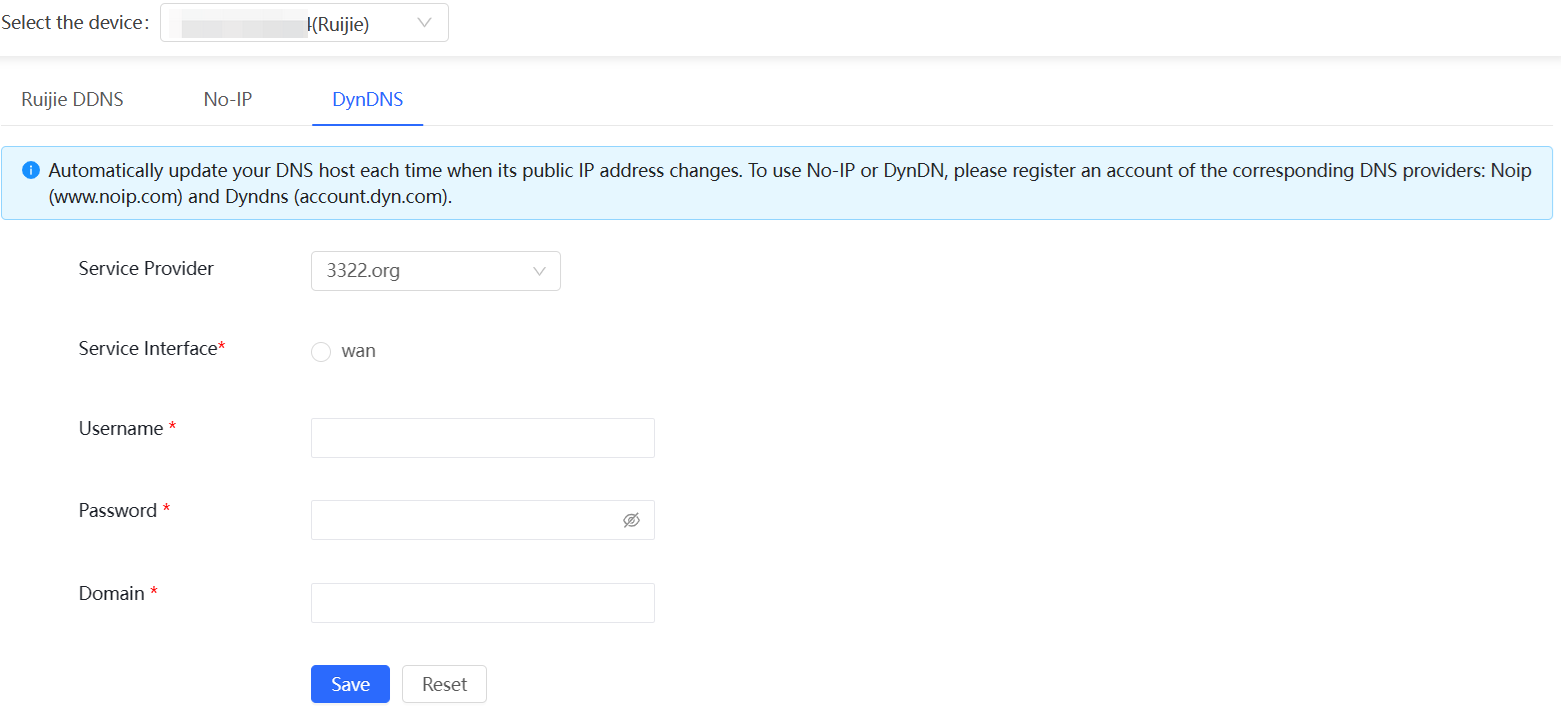
Task: Click the Service Interface label
Action: (148, 349)
